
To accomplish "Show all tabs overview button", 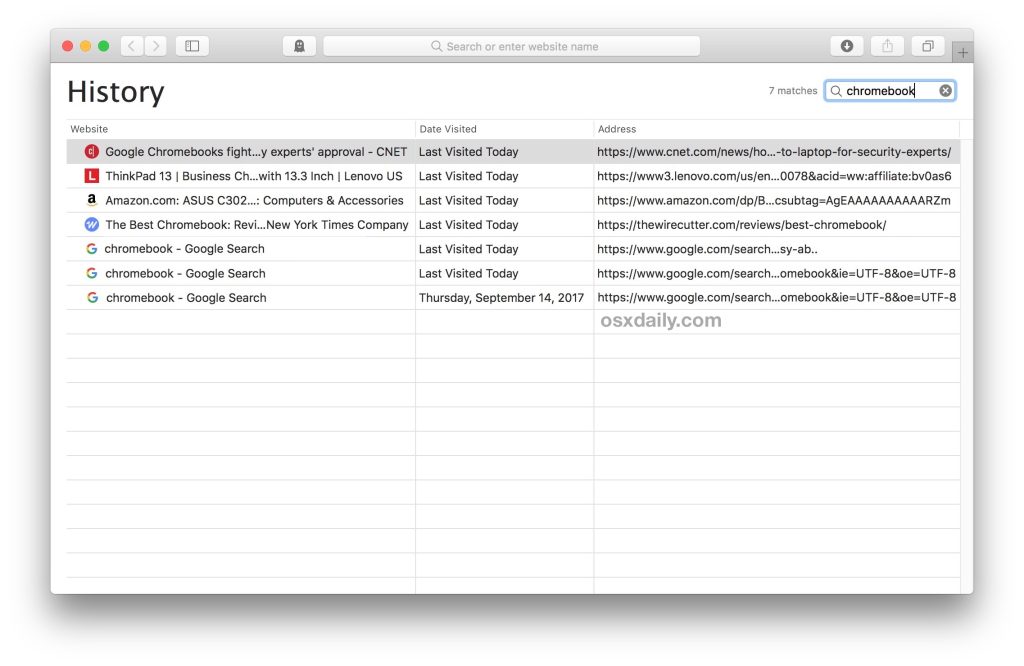I will 927,46.
